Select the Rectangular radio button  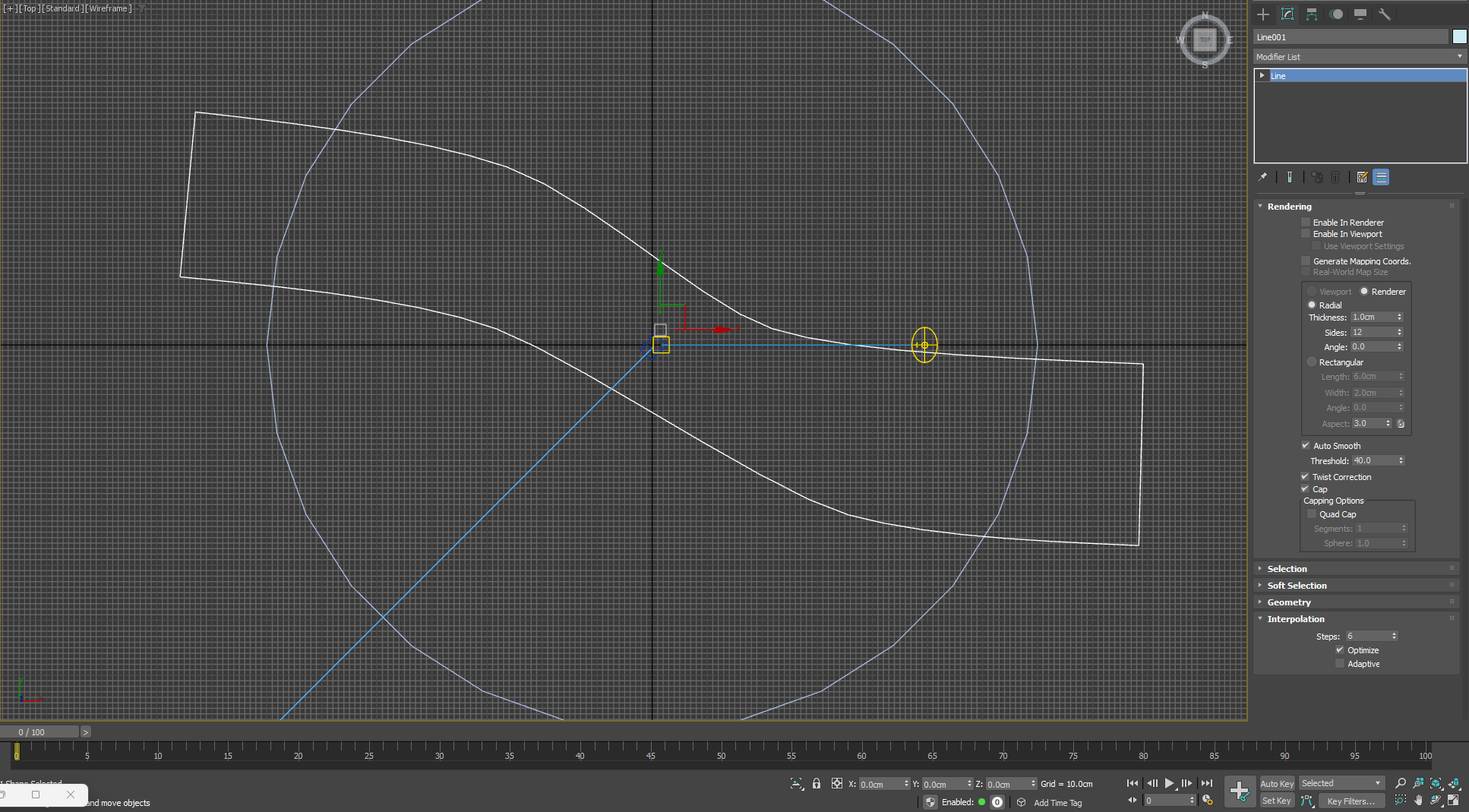point(1312,362)
